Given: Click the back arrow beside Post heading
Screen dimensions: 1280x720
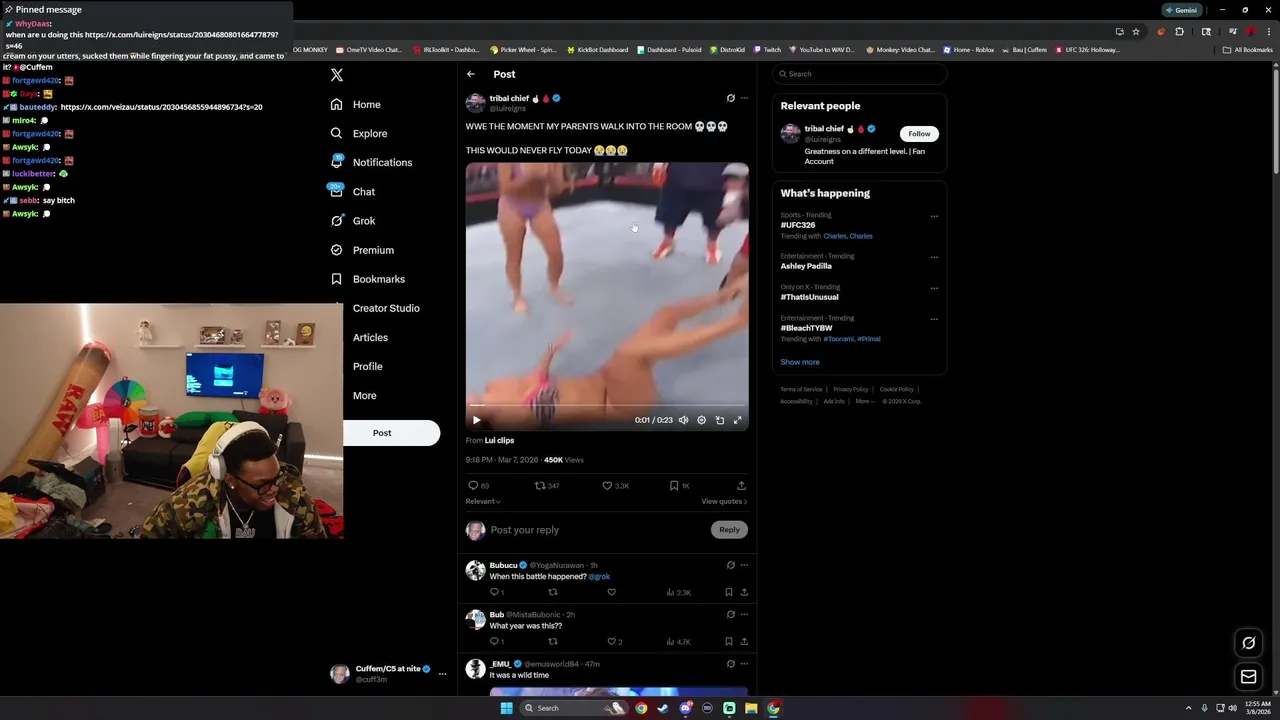Looking at the screenshot, I should [471, 74].
